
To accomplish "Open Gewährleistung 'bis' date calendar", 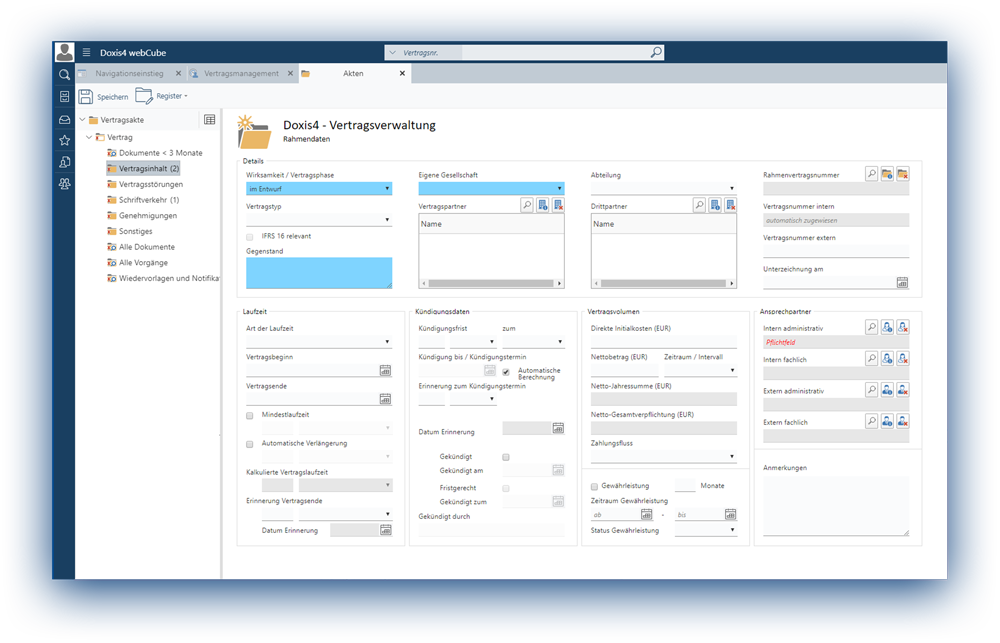I will 730,514.
